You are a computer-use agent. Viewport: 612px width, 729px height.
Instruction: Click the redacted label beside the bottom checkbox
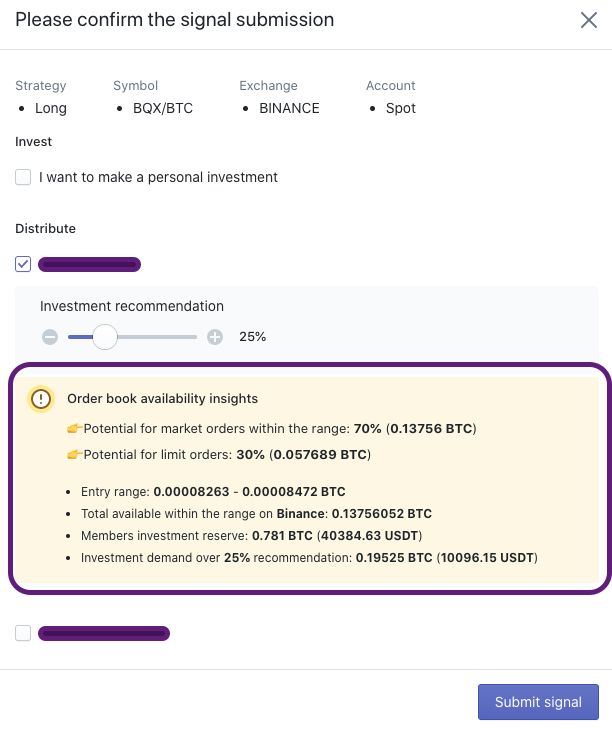pyautogui.click(x=103, y=633)
